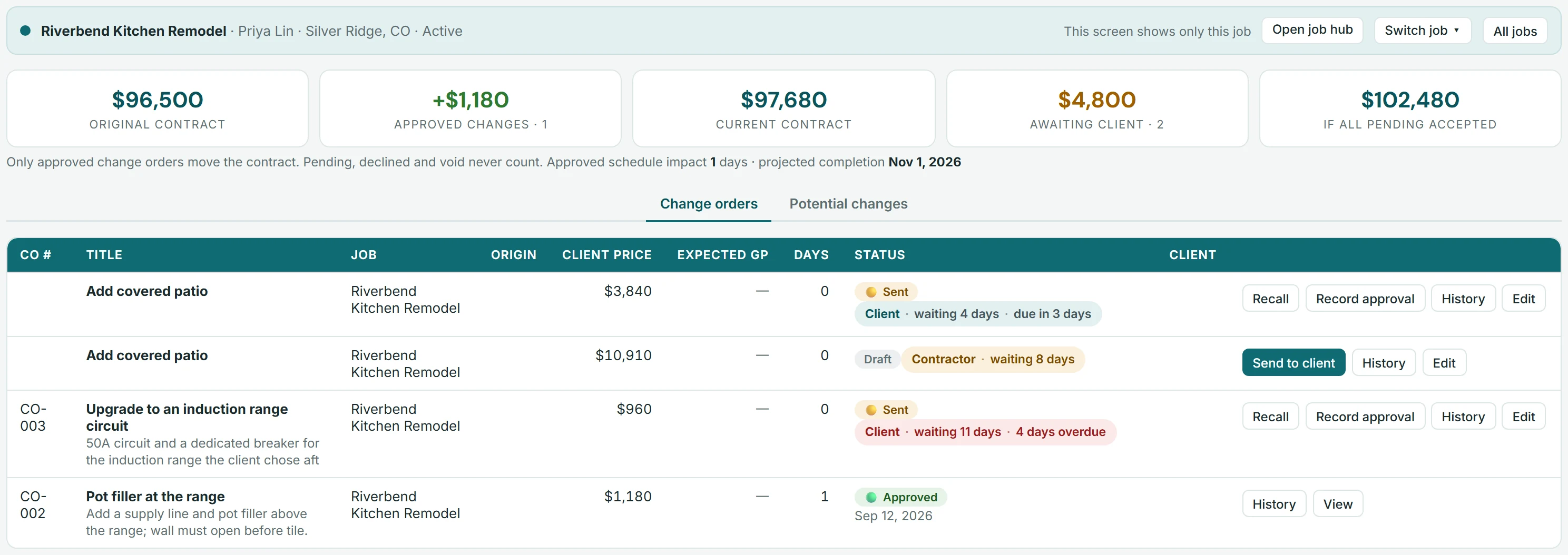
Task: View History for $3,840 covered patio
Action: 1463,299
